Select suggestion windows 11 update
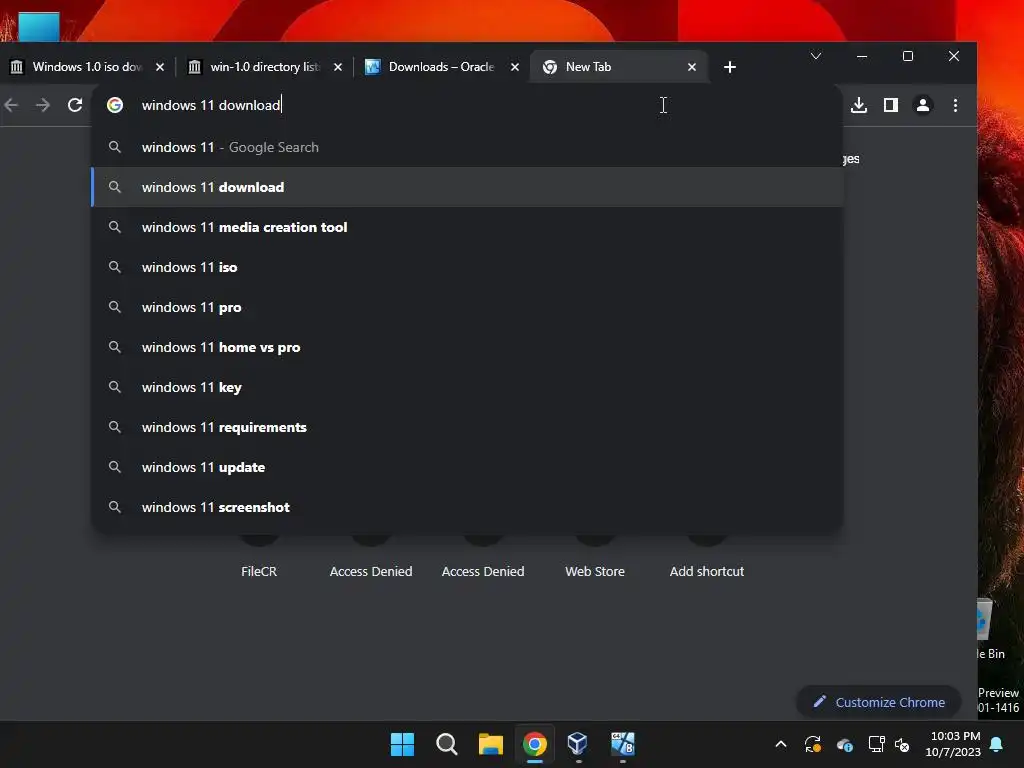 (467, 467)
